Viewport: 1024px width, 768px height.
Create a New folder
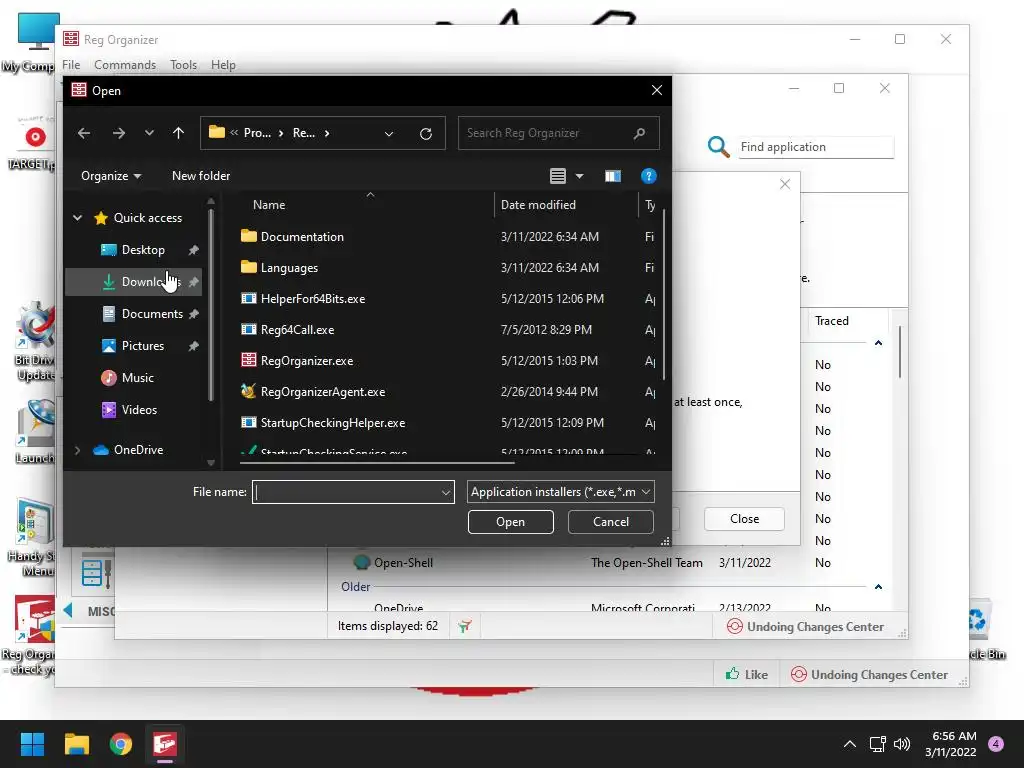coord(200,176)
